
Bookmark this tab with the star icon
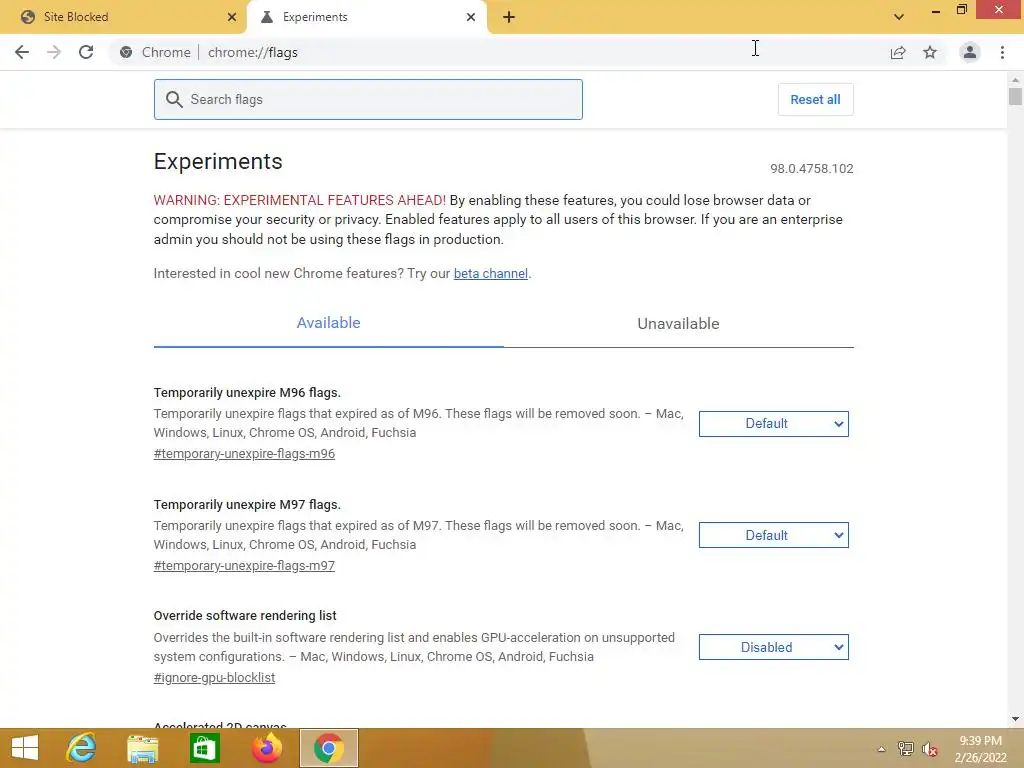point(930,52)
